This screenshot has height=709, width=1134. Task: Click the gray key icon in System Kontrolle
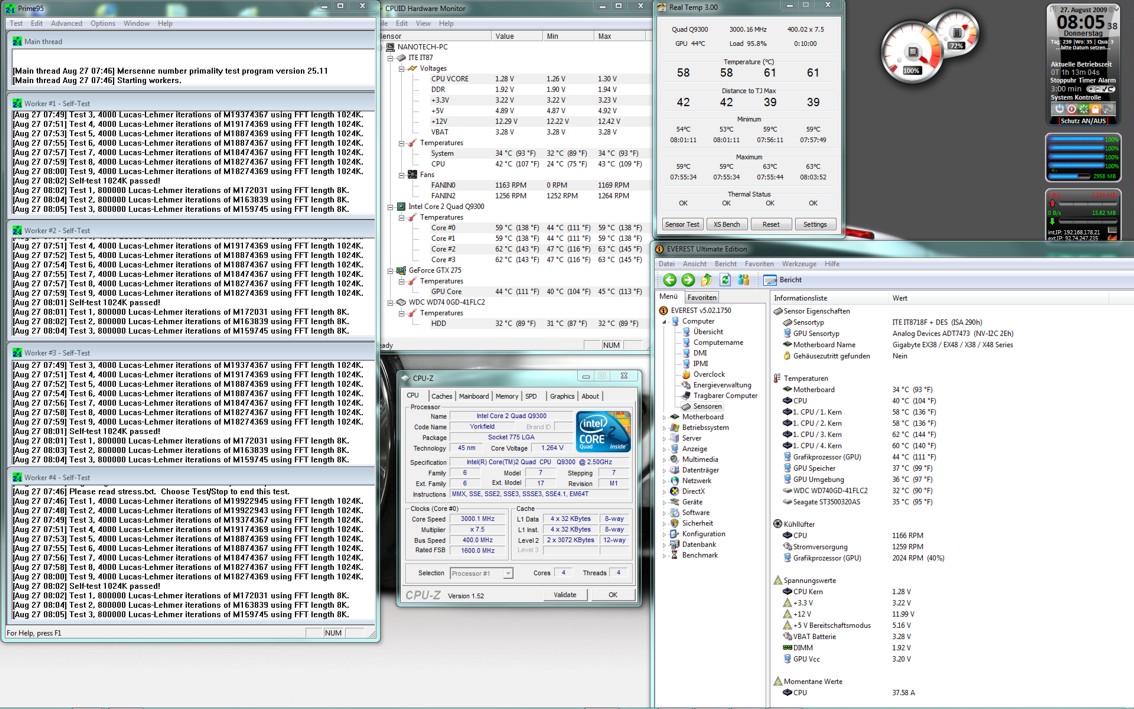1107,109
